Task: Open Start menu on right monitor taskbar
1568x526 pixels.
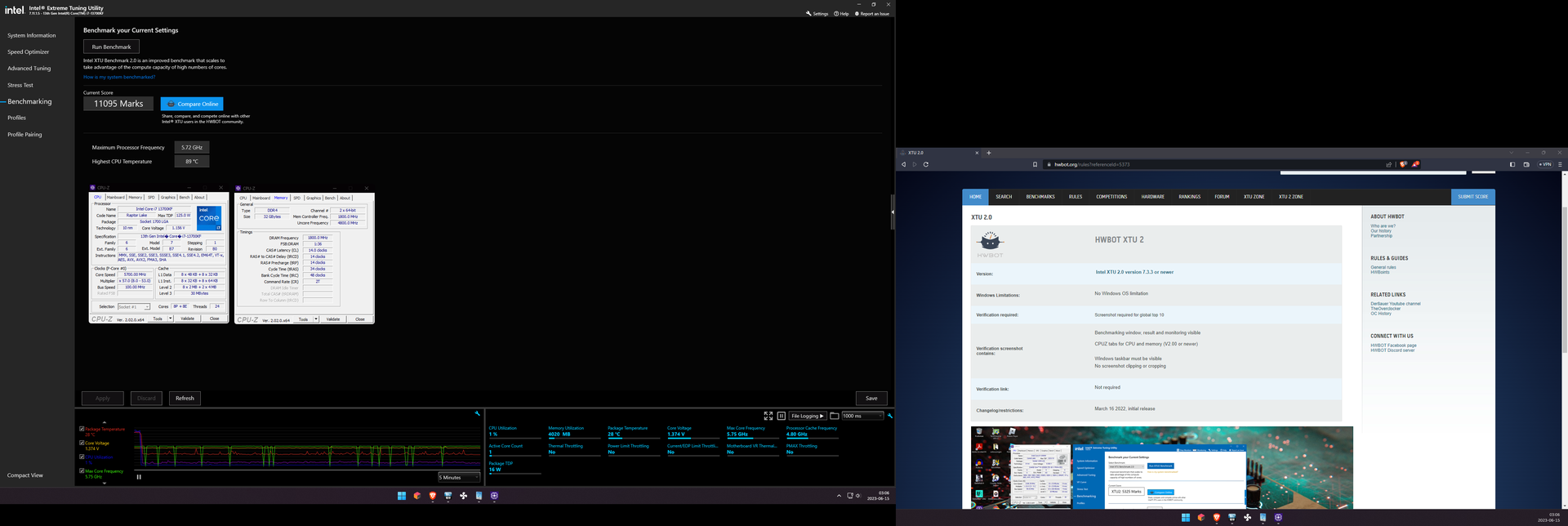Action: (x=1186, y=517)
